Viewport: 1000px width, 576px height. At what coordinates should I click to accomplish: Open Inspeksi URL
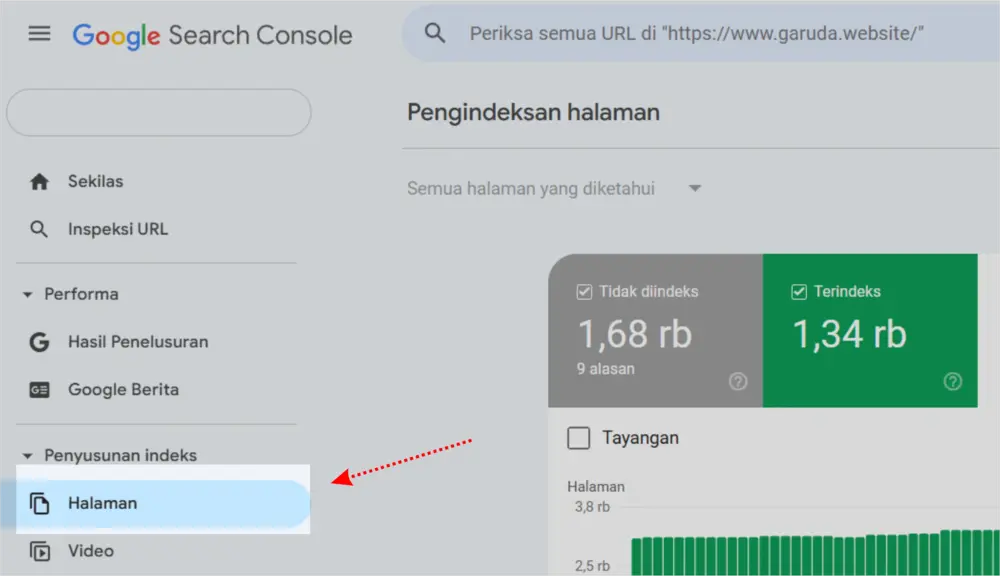117,229
